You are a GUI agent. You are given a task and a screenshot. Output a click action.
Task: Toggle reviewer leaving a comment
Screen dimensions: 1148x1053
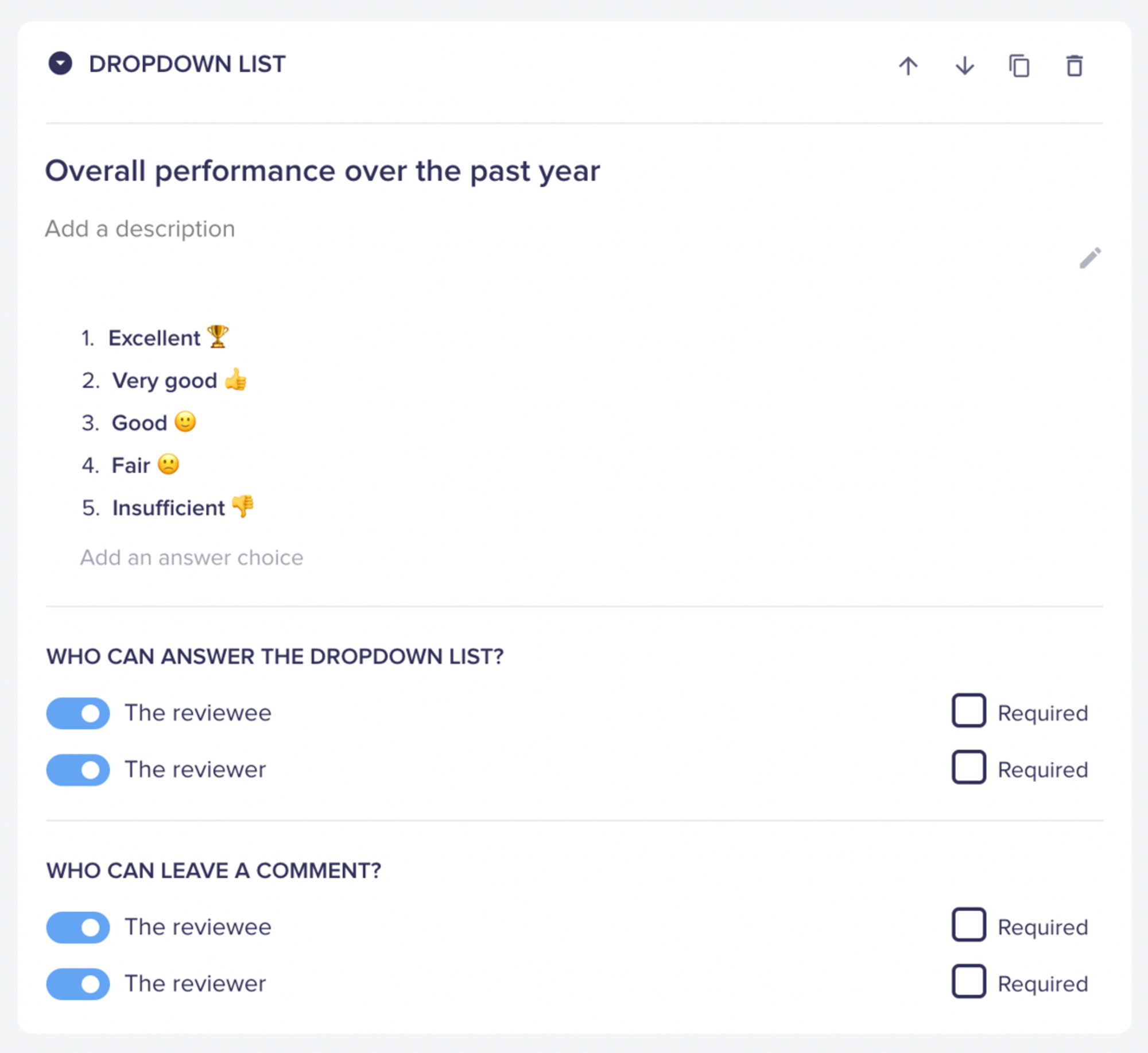(78, 984)
